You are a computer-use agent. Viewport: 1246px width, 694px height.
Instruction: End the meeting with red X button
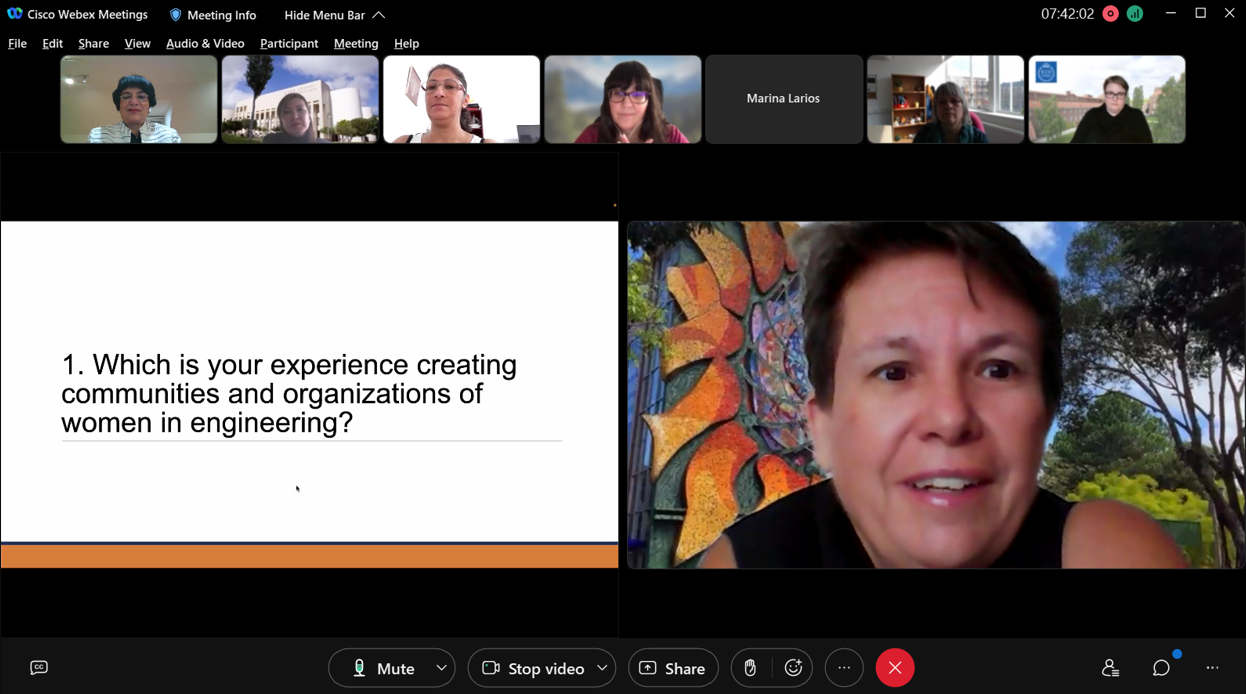click(895, 668)
